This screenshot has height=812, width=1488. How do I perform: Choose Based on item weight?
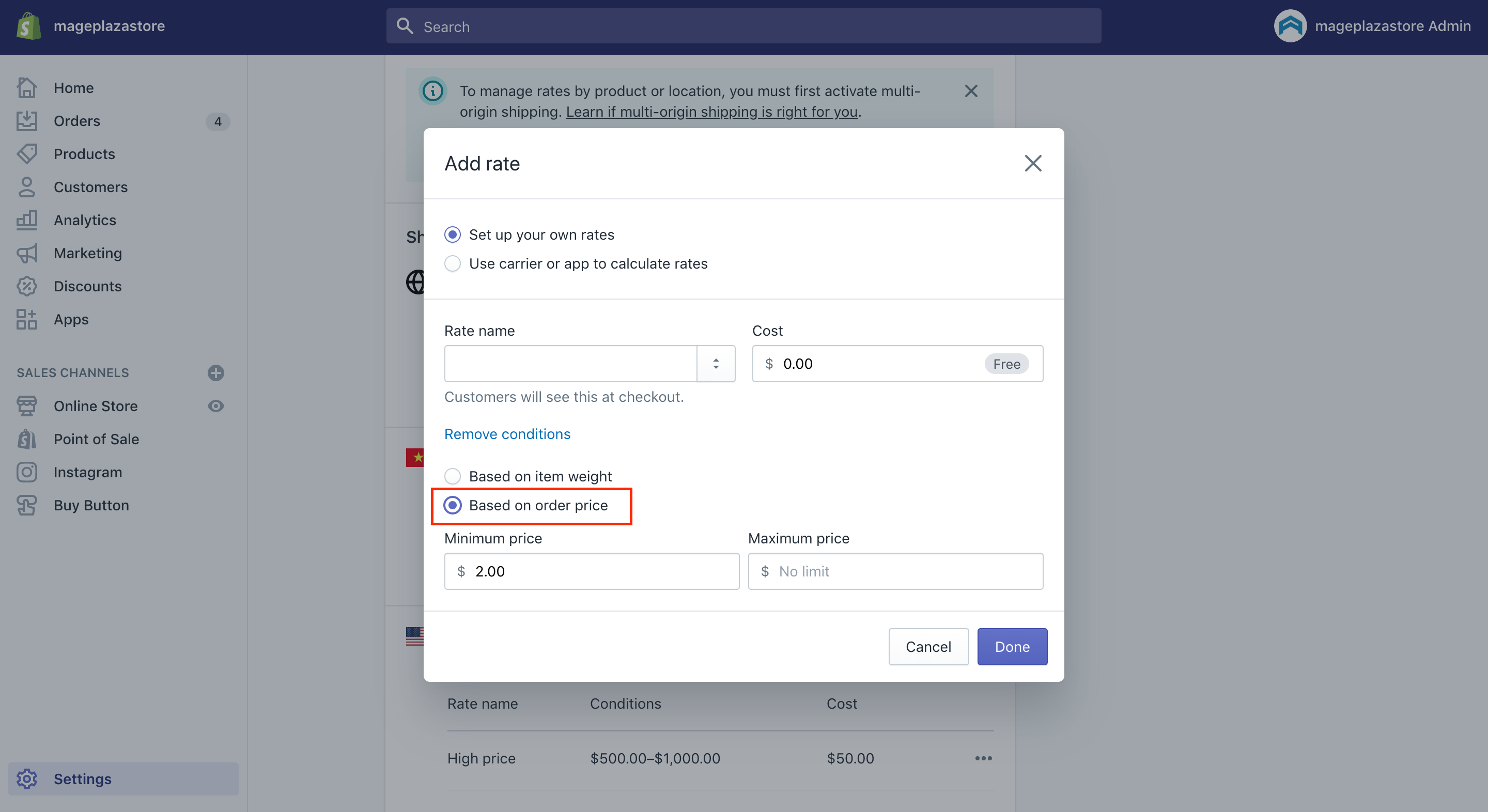(452, 476)
